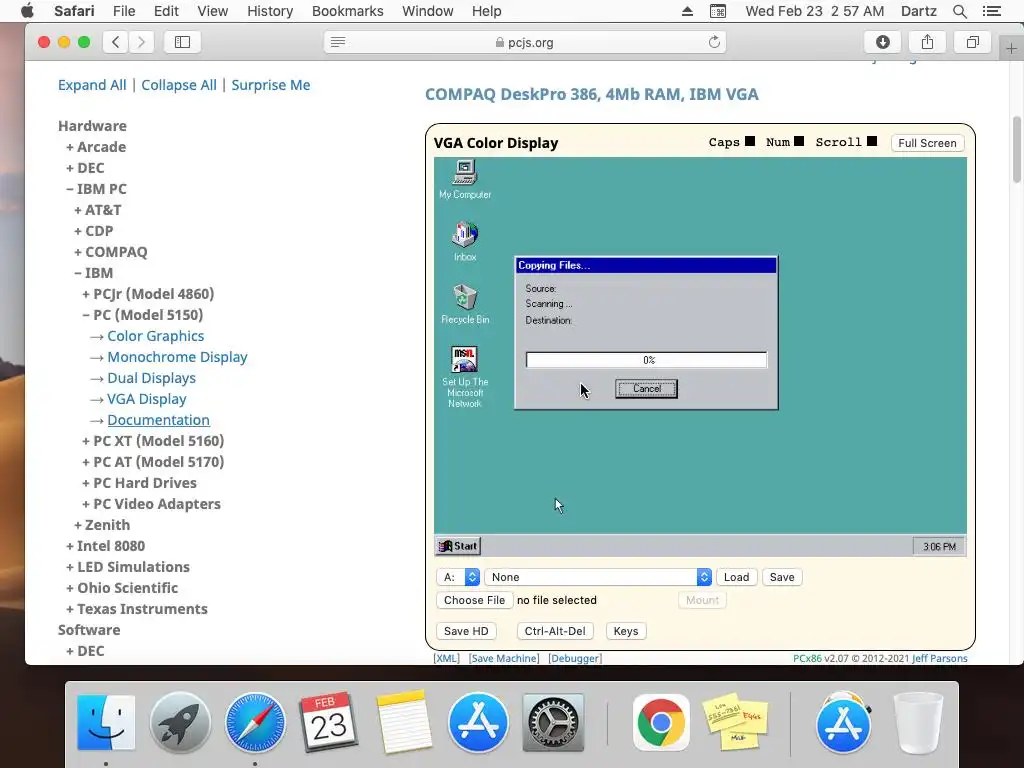The image size is (1024, 768).
Task: Click the Caps indicator light
Action: point(750,141)
